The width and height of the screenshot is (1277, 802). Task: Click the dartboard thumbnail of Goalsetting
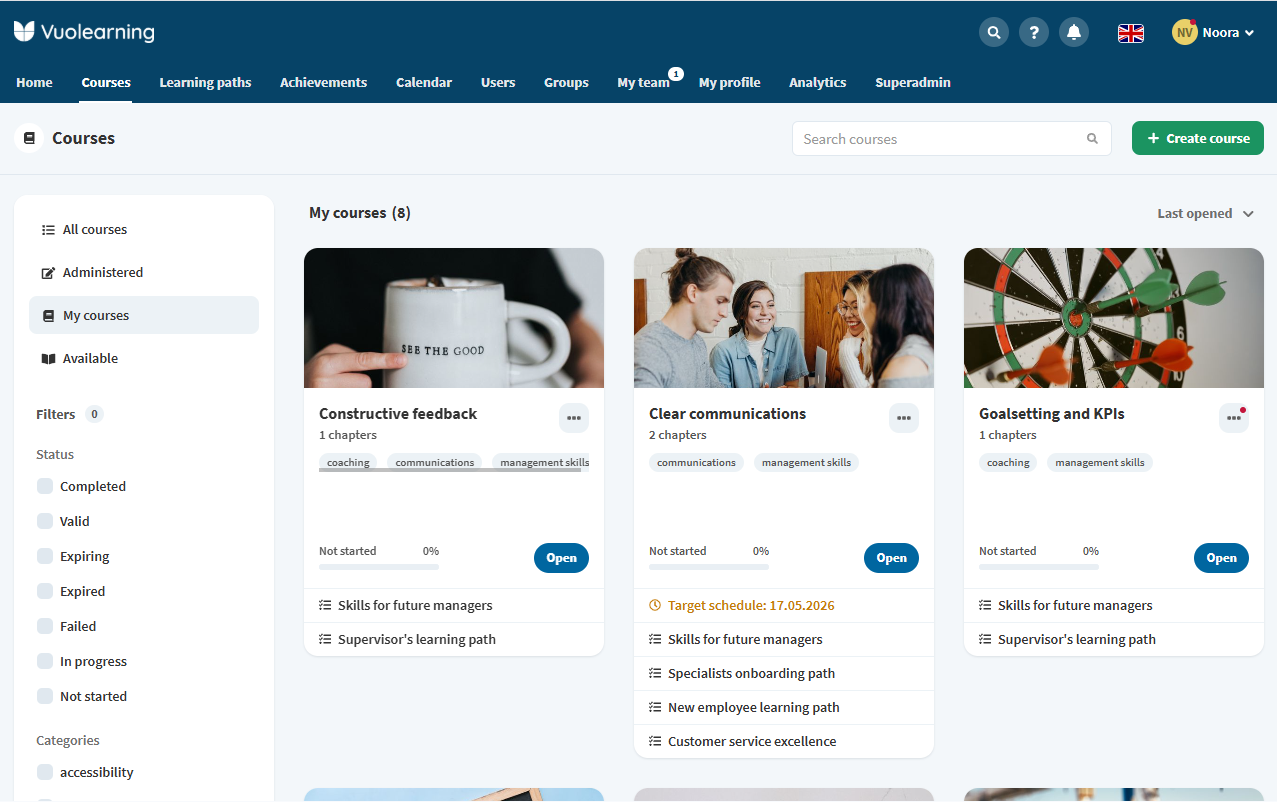click(1114, 318)
